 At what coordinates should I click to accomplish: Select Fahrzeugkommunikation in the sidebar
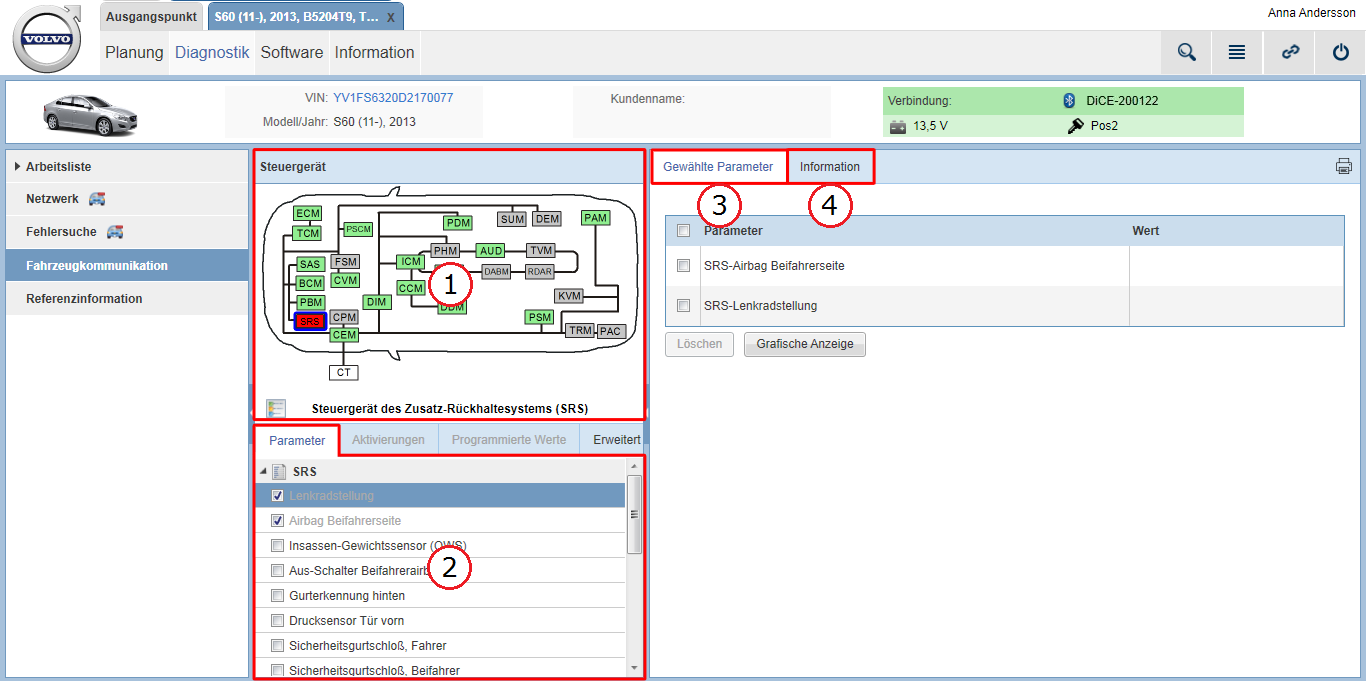pyautogui.click(x=127, y=266)
